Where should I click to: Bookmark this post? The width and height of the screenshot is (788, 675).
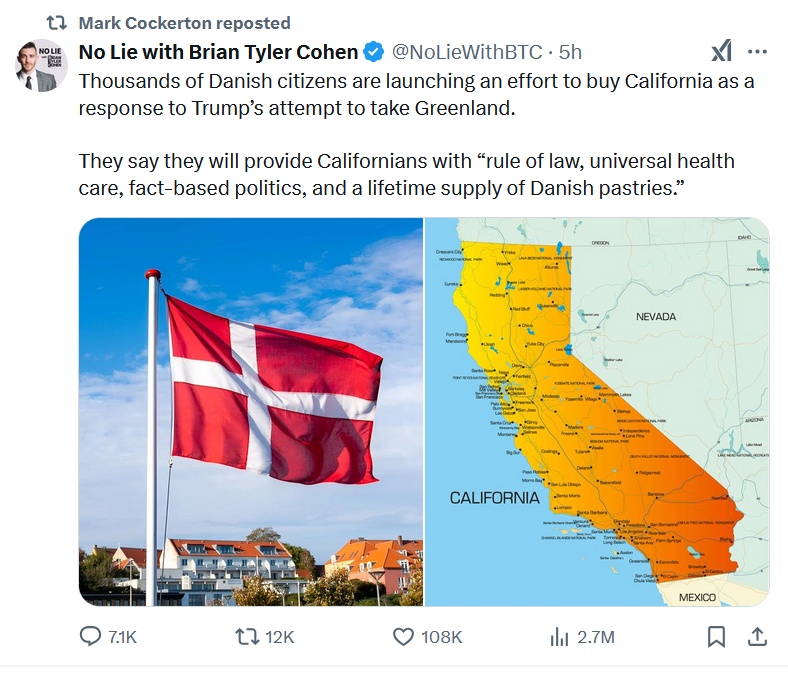716,637
